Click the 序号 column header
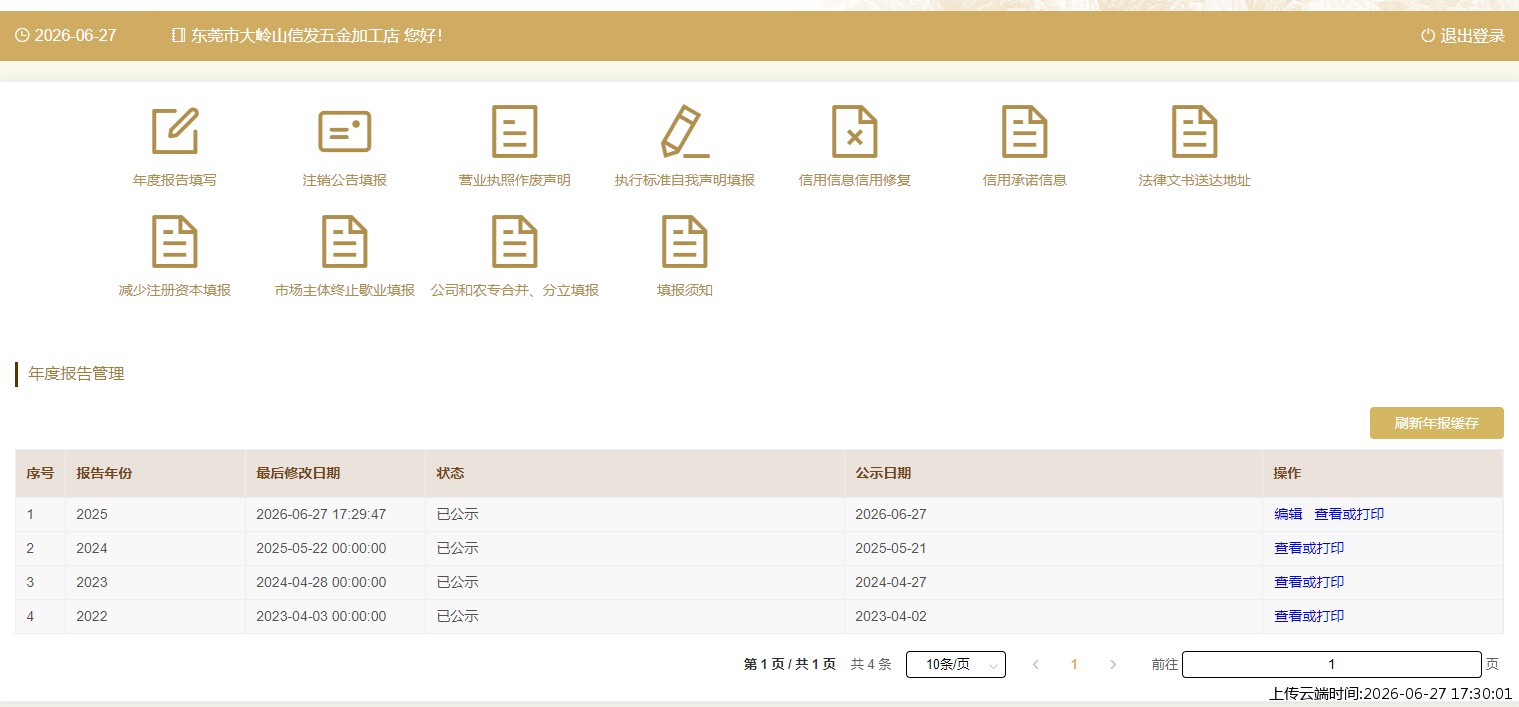Image resolution: width=1519 pixels, height=707 pixels. pyautogui.click(x=40, y=473)
